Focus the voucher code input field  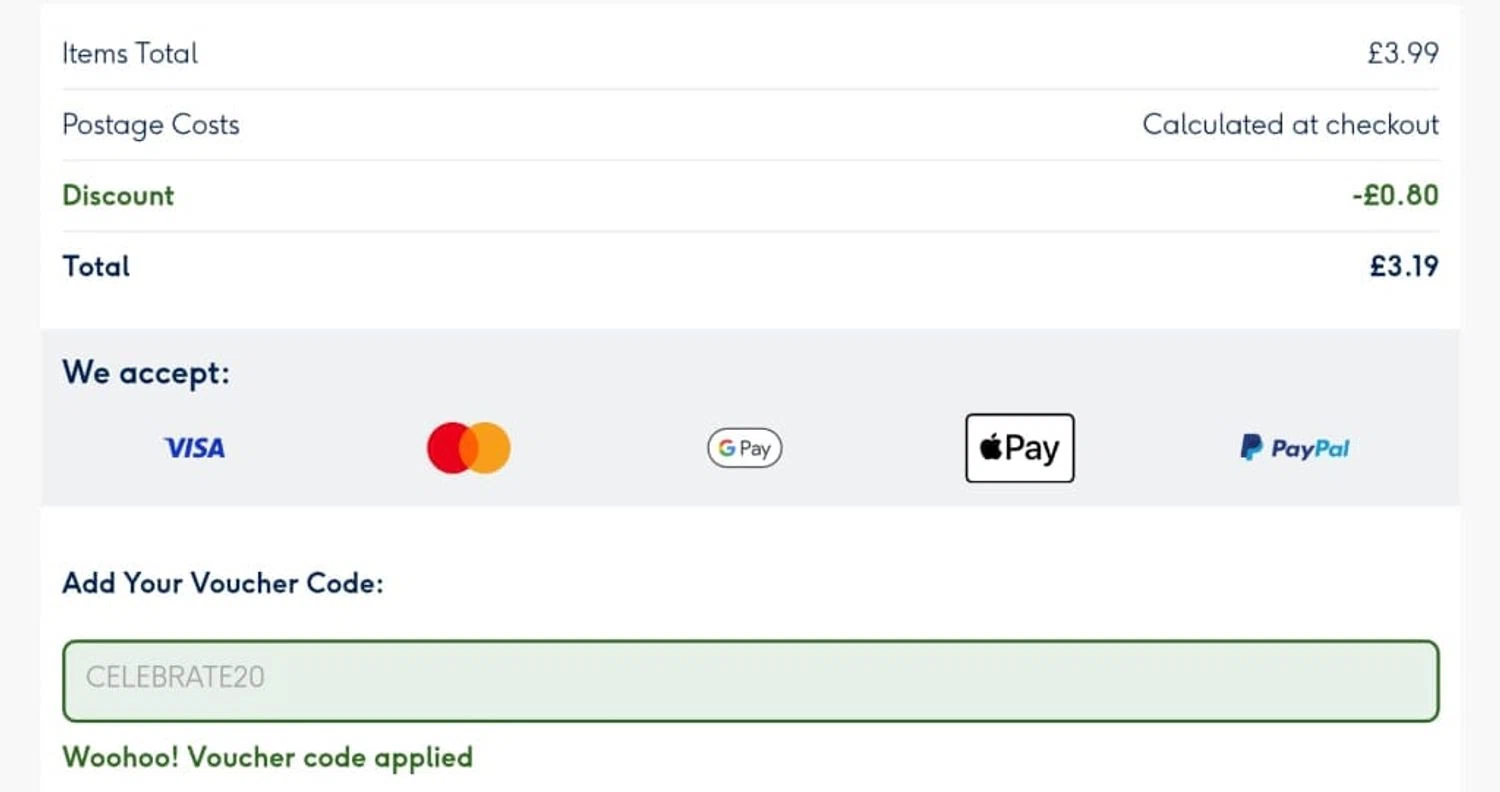click(750, 680)
